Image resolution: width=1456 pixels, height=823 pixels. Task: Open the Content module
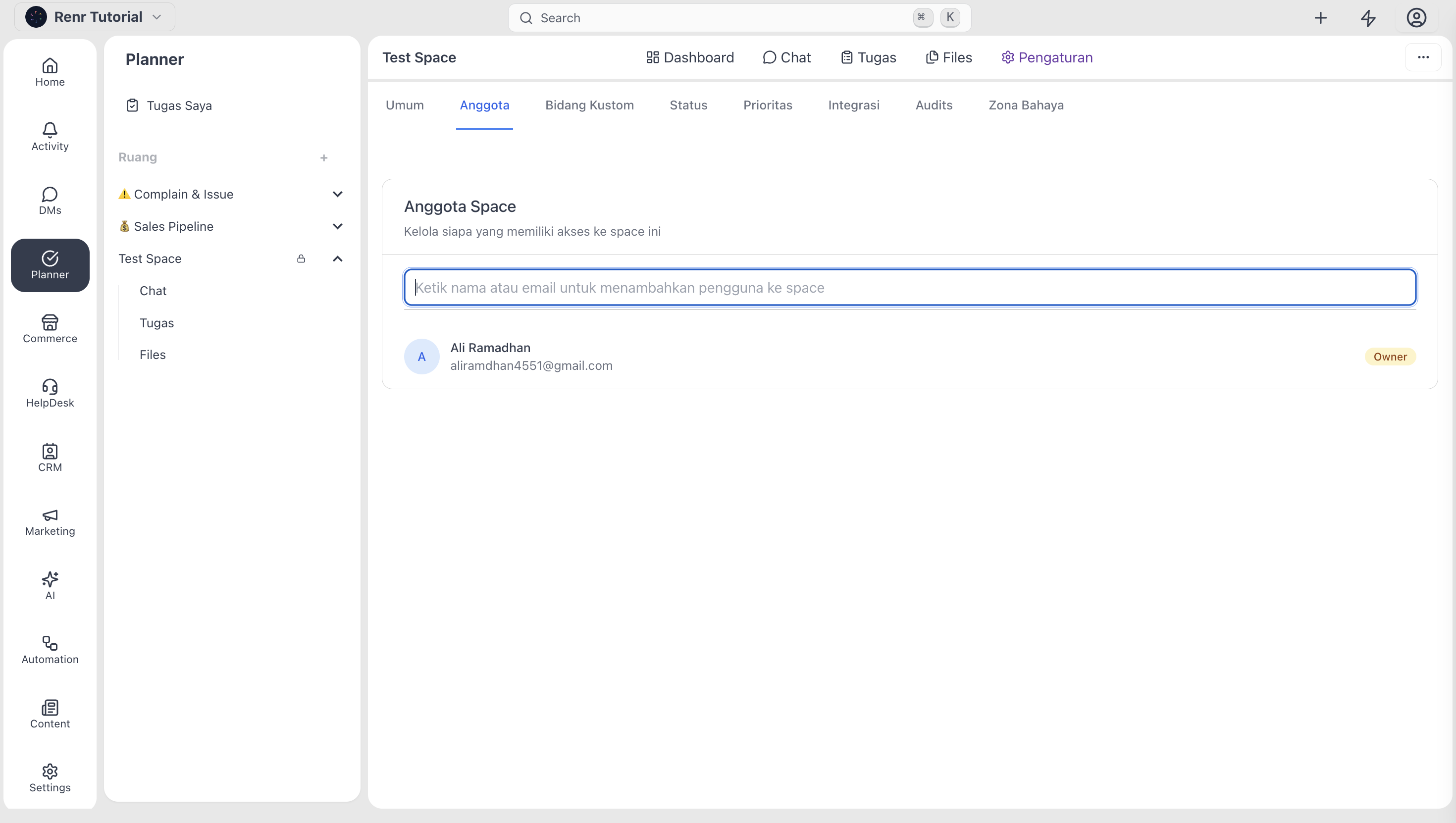(50, 715)
